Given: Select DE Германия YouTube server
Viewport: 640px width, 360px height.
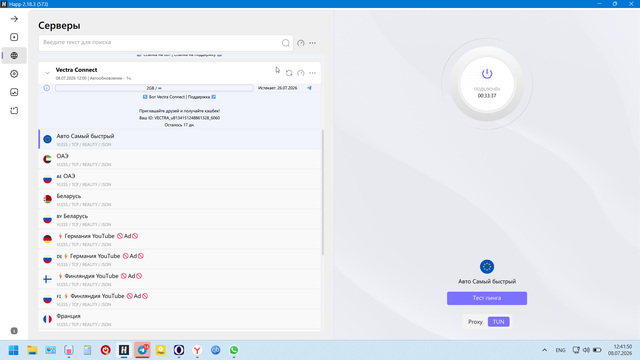Looking at the screenshot, I should click(x=180, y=260).
